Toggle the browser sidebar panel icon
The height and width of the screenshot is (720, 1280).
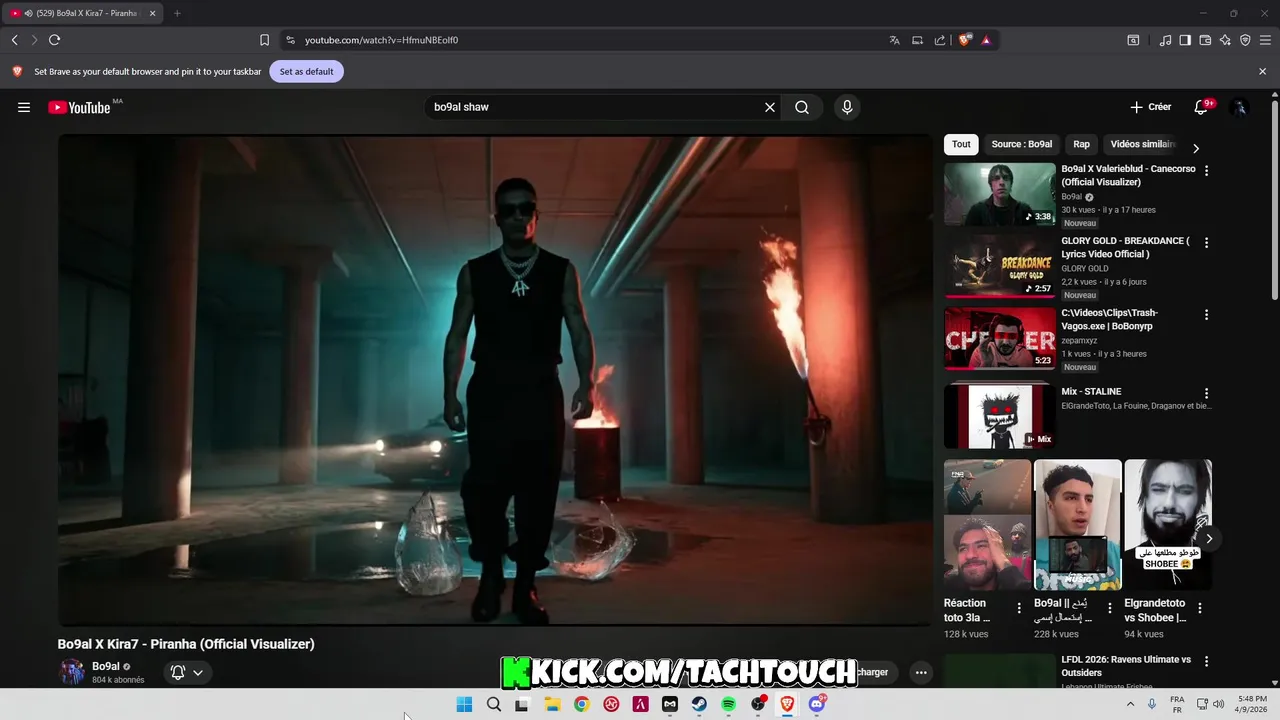pos(1185,40)
